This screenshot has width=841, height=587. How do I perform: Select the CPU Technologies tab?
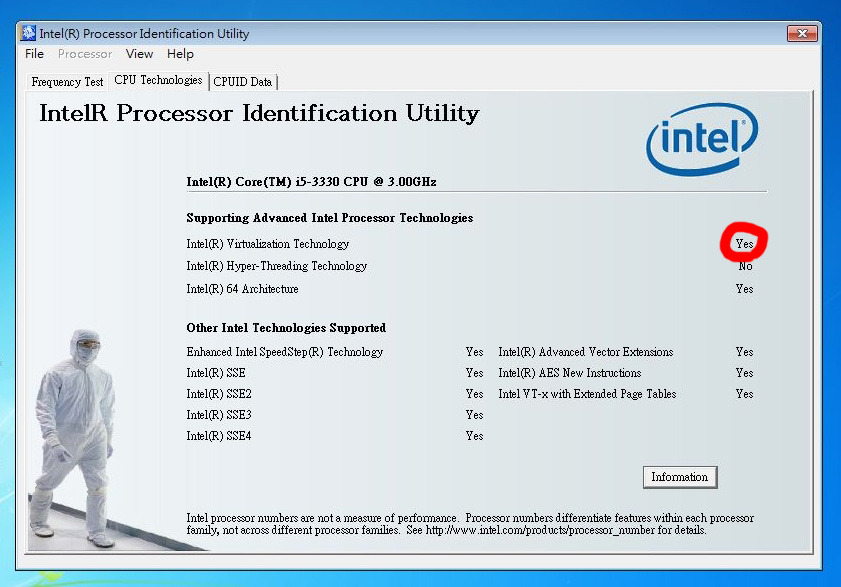point(158,80)
